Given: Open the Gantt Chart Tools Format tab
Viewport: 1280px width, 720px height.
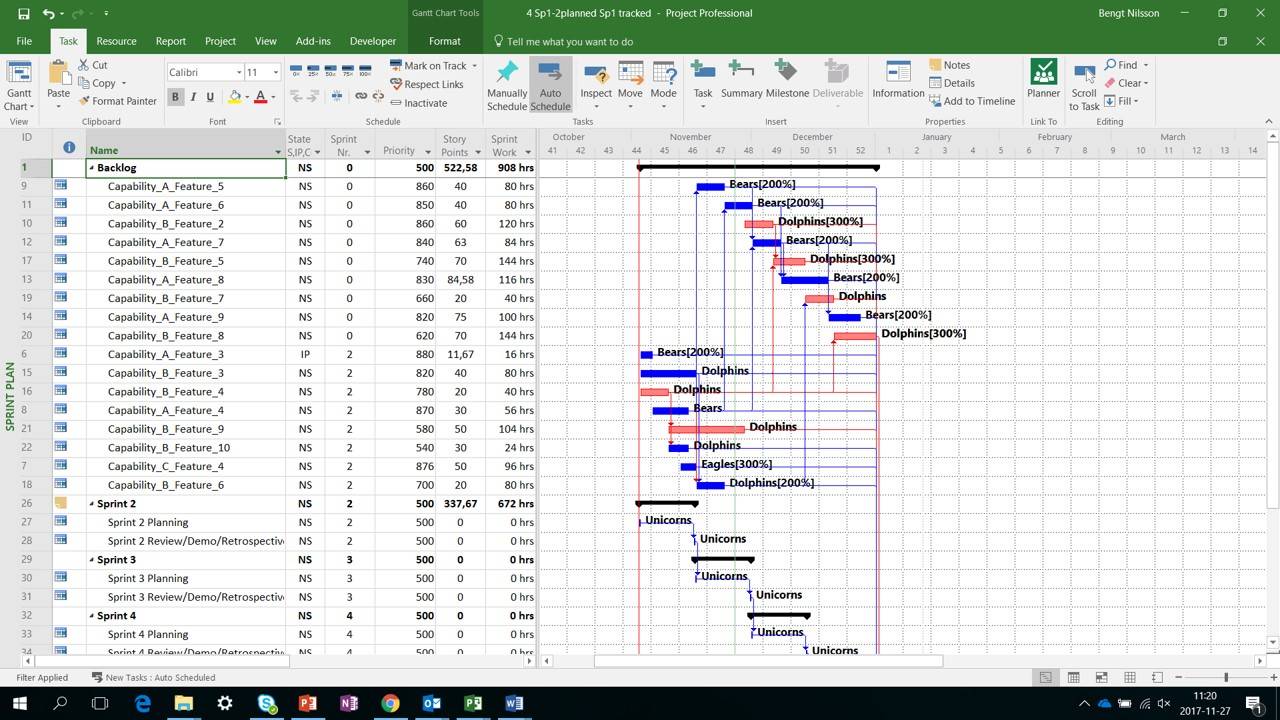Looking at the screenshot, I should 445,41.
